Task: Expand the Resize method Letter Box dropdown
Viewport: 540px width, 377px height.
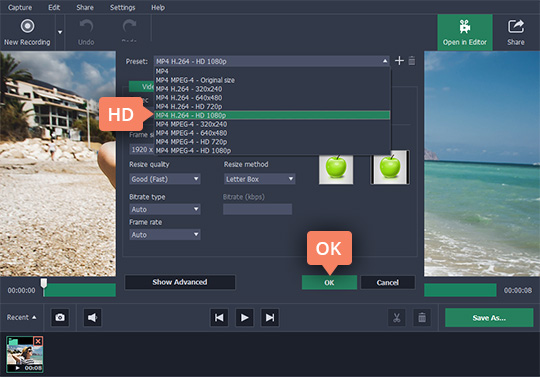Action: 259,179
